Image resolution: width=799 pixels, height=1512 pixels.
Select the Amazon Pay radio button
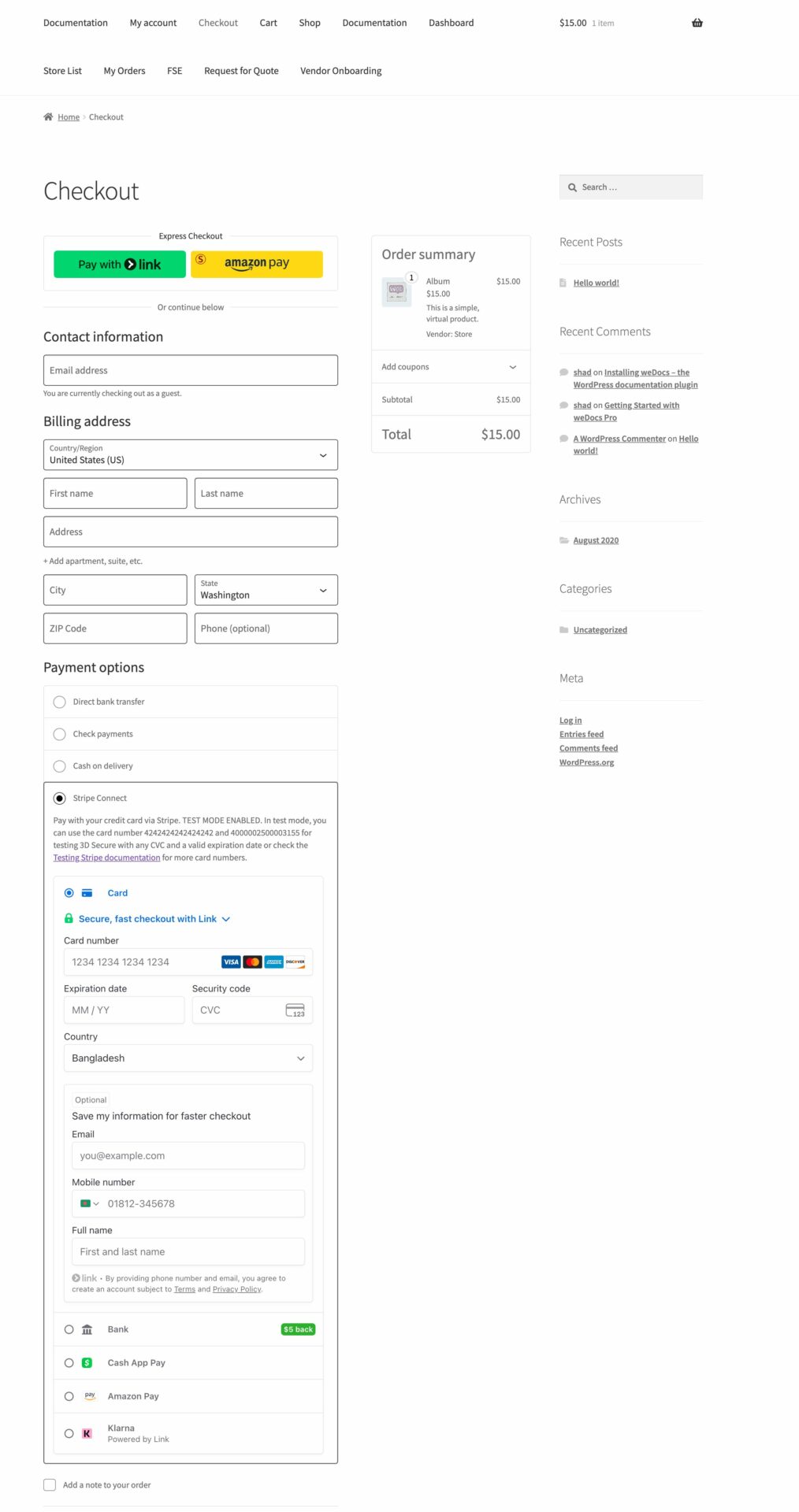pyautogui.click(x=69, y=1396)
